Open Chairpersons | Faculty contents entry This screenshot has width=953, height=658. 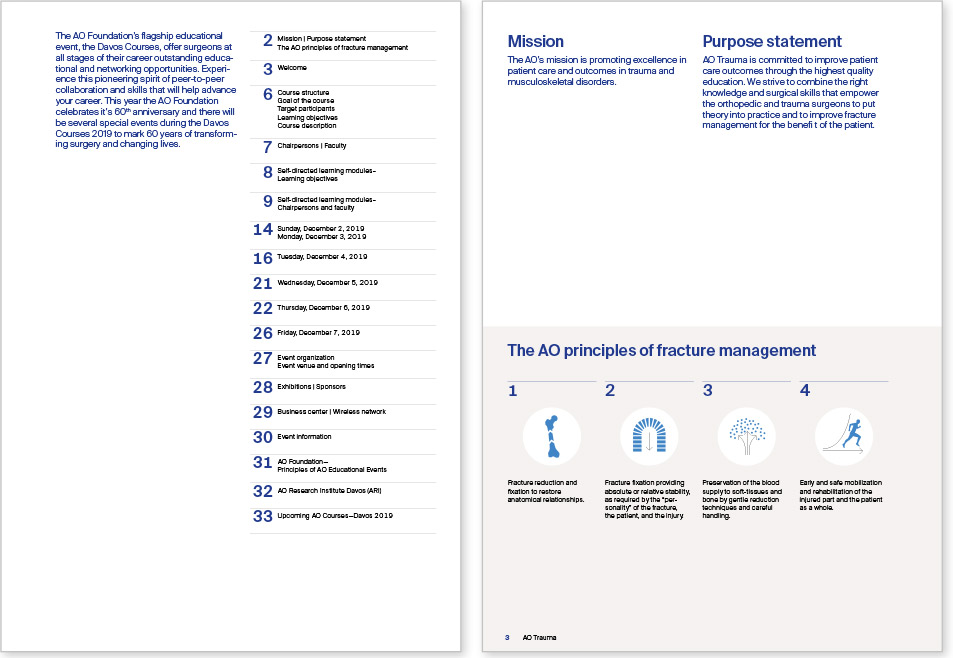tap(311, 146)
